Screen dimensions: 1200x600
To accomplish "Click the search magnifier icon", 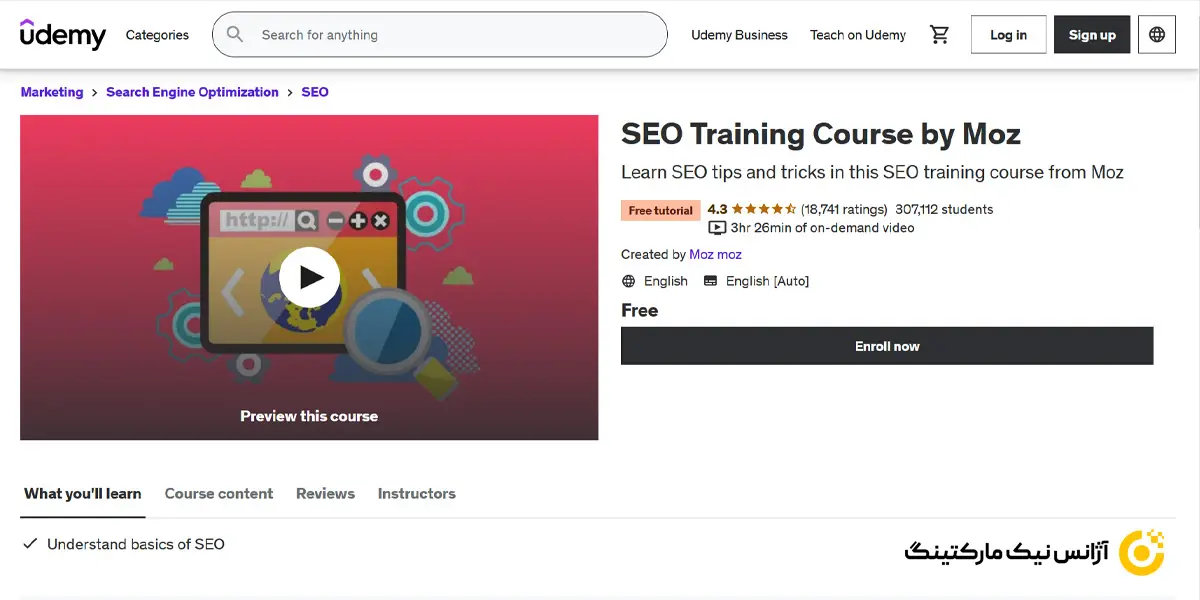I will 235,35.
